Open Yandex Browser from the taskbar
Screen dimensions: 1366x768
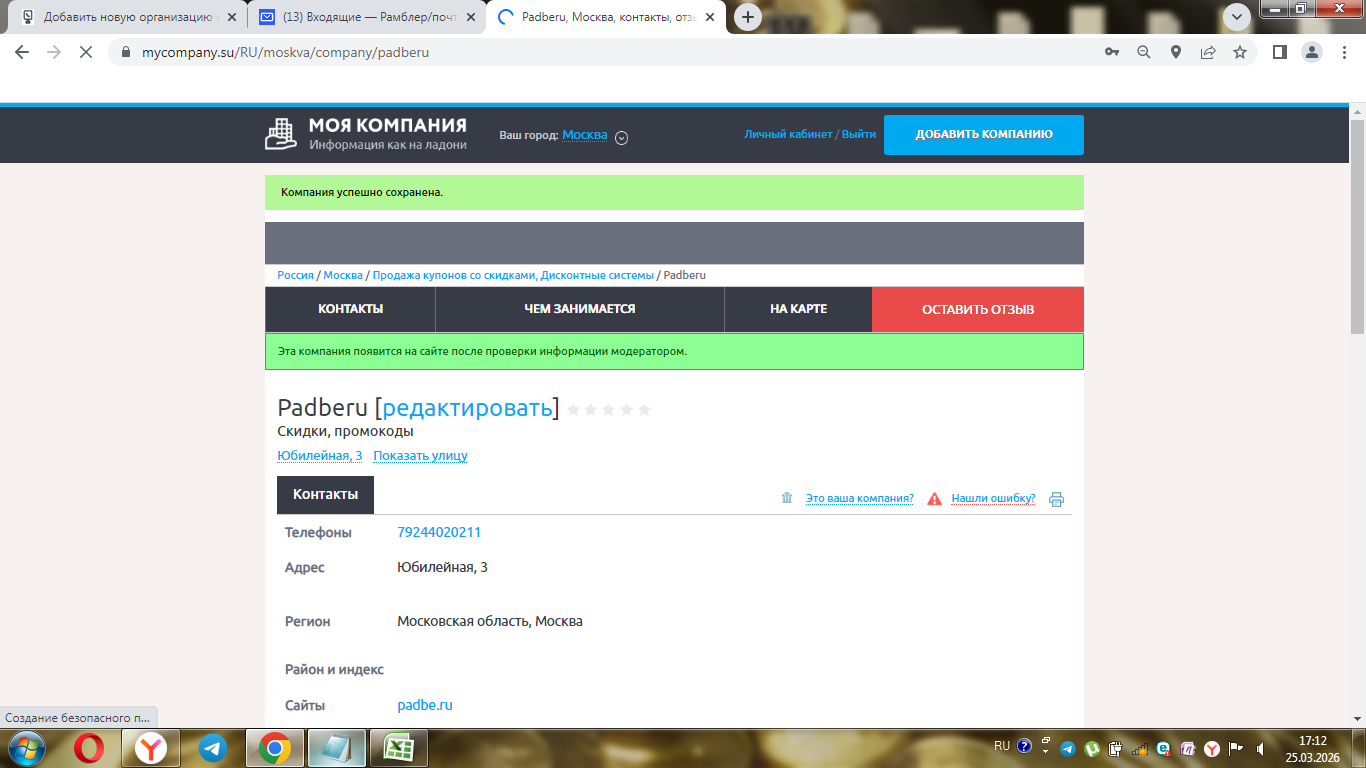pyautogui.click(x=151, y=748)
